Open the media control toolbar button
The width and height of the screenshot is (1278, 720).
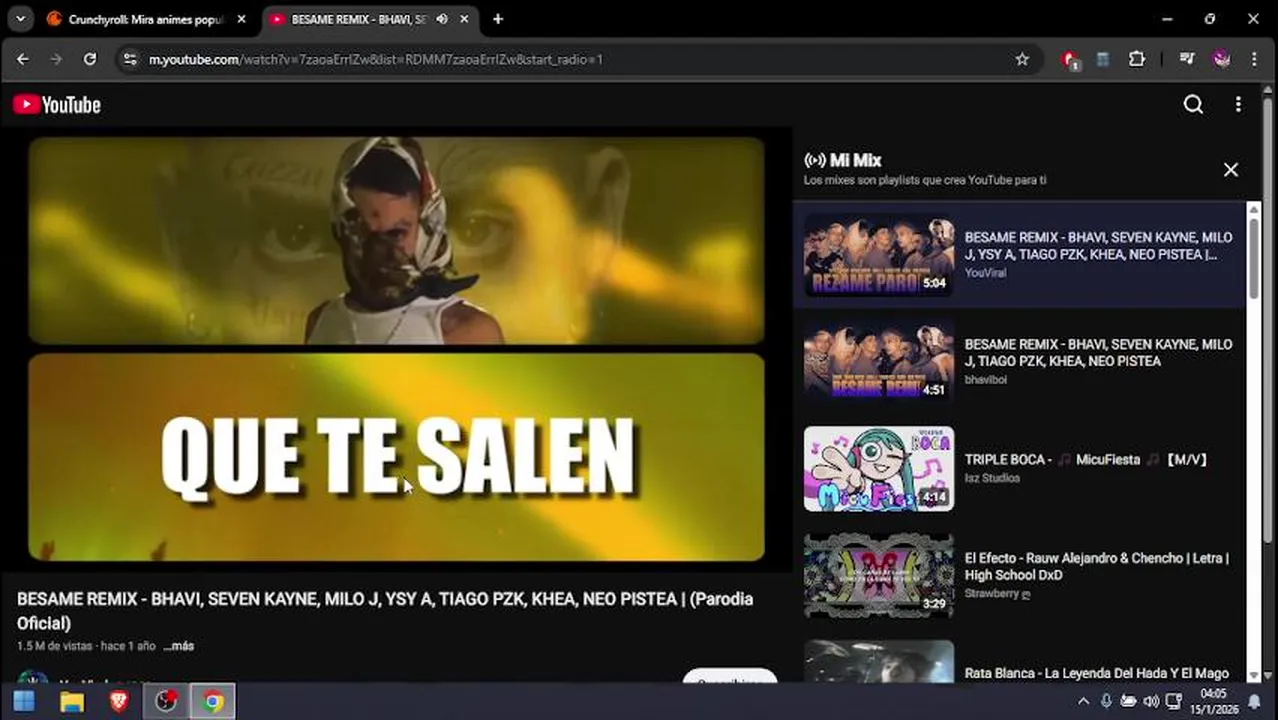tap(1187, 59)
